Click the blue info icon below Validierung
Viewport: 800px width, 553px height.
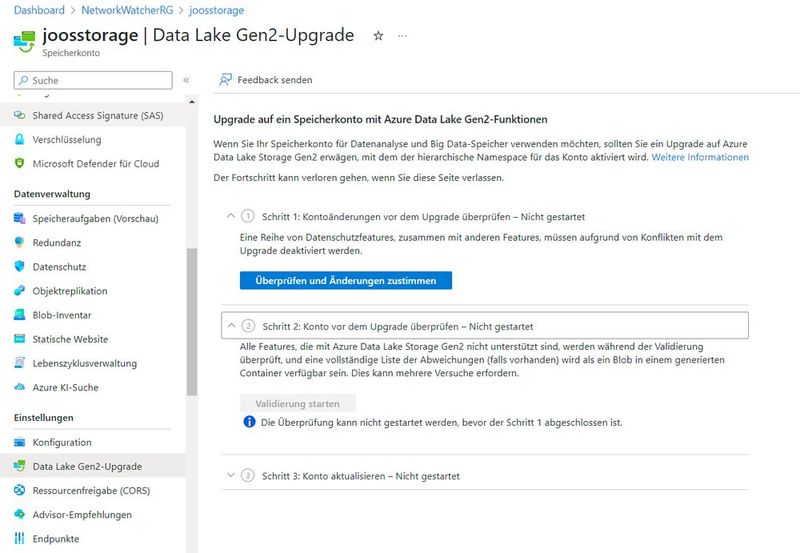coord(249,422)
